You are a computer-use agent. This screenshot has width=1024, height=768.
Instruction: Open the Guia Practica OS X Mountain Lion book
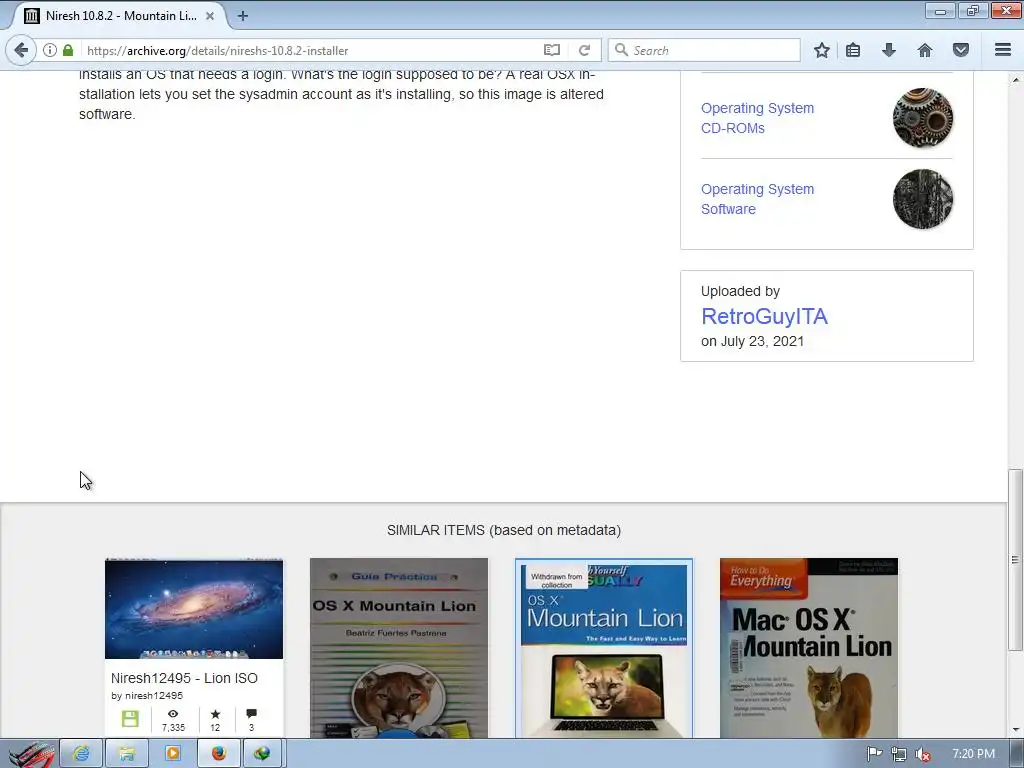398,648
